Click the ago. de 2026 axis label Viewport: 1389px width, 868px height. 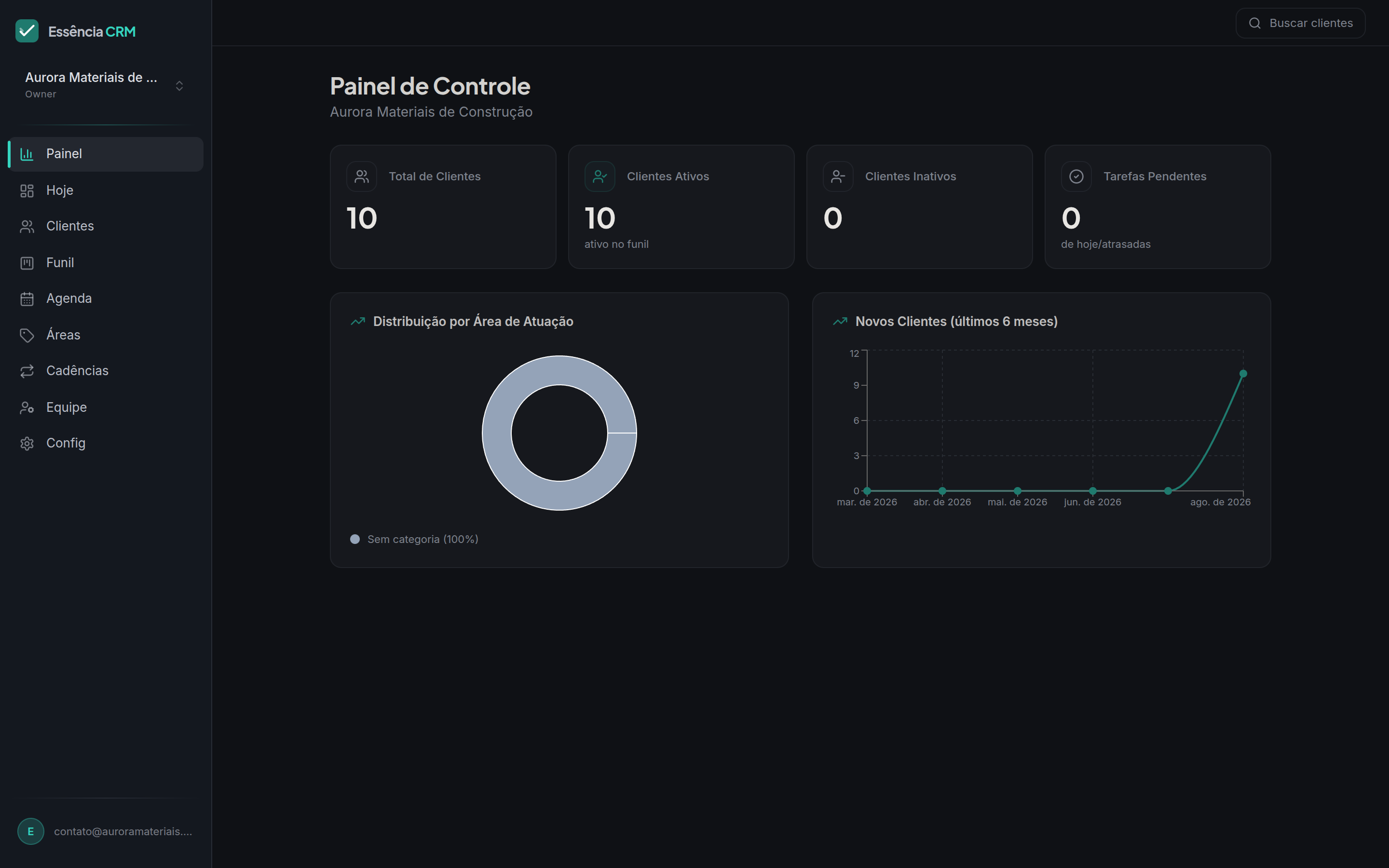tap(1220, 502)
